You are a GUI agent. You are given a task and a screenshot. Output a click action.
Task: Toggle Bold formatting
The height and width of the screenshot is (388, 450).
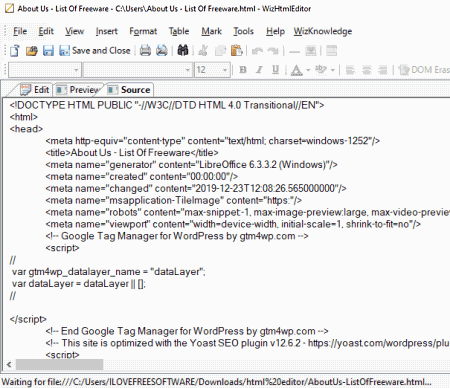click(x=243, y=70)
